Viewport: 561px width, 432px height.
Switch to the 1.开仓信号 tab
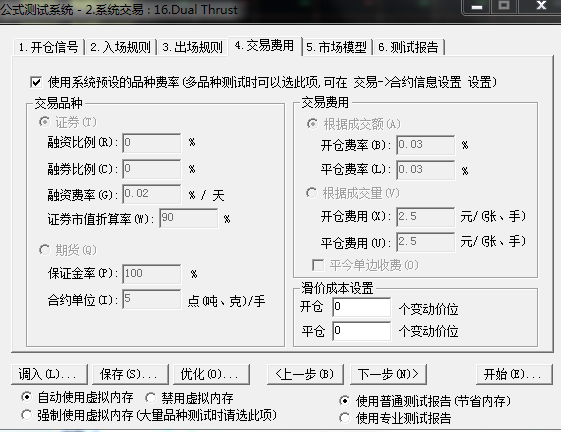click(x=49, y=47)
